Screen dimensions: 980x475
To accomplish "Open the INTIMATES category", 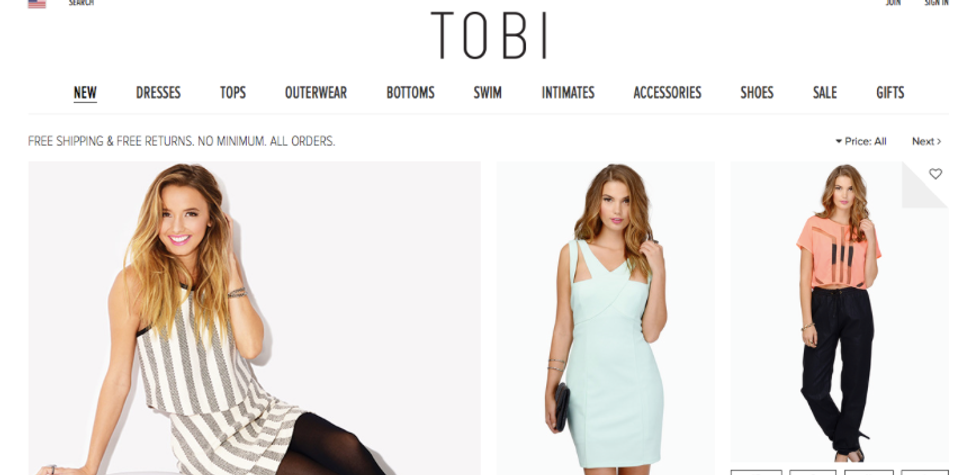I will [x=568, y=93].
